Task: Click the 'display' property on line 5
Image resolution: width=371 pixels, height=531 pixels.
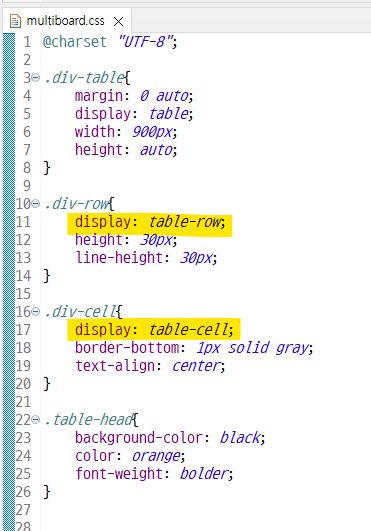Action: [103, 114]
